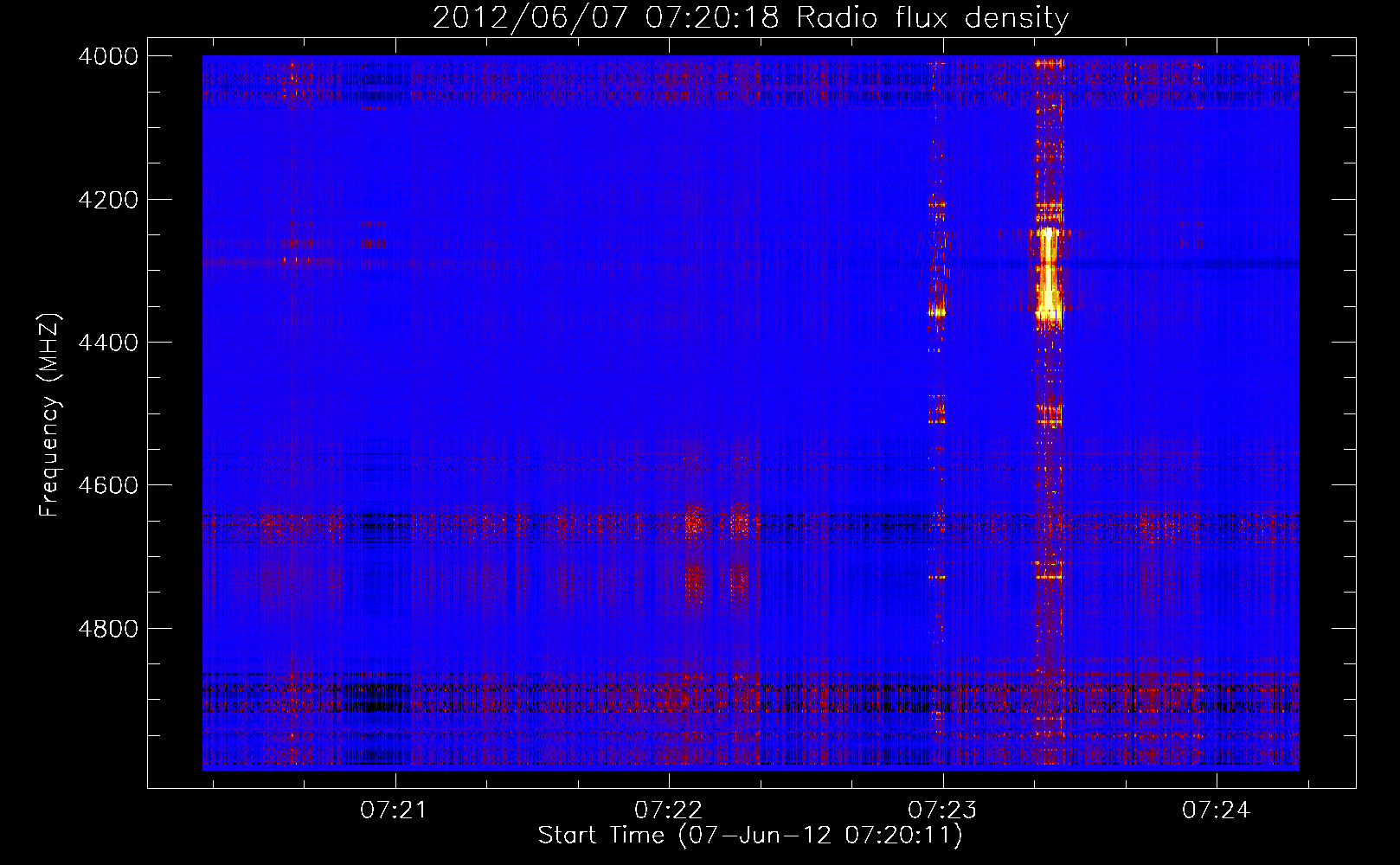The image size is (1400, 865).
Task: Click the plot title "2012/06/07 07:20:18 Radio flux density"
Action: 750,17
